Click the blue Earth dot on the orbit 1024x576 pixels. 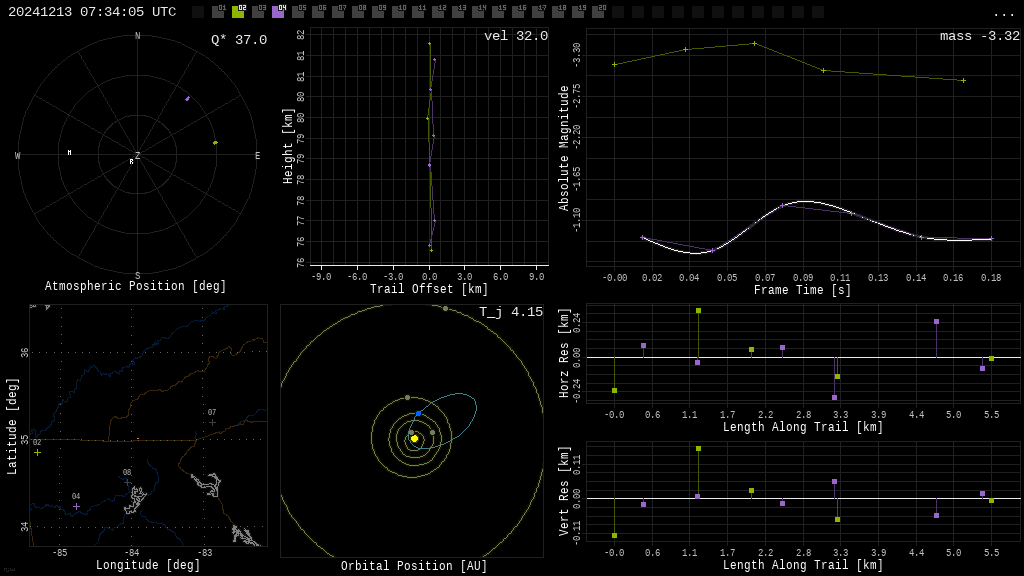(x=418, y=413)
